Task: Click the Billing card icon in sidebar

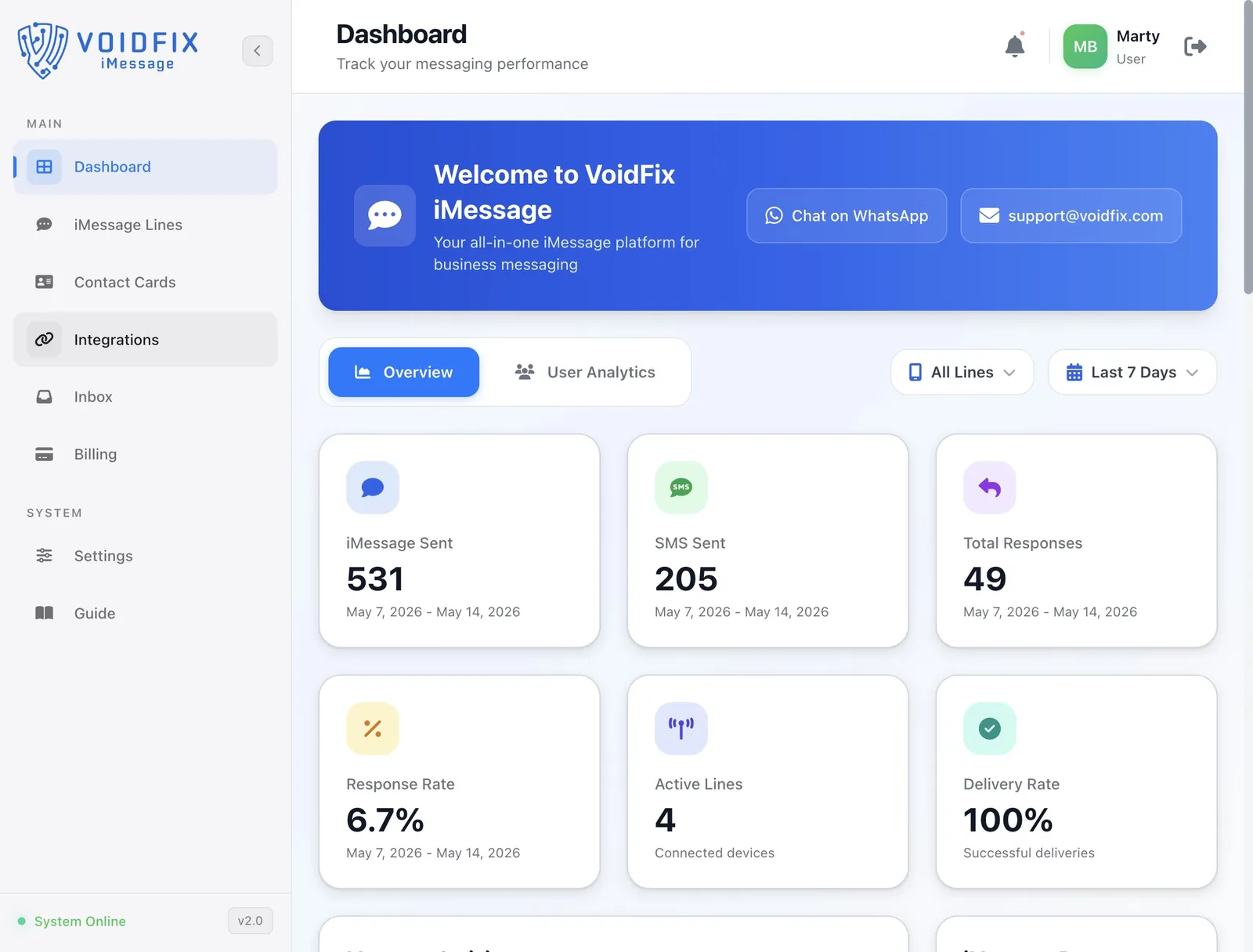Action: pos(44,454)
